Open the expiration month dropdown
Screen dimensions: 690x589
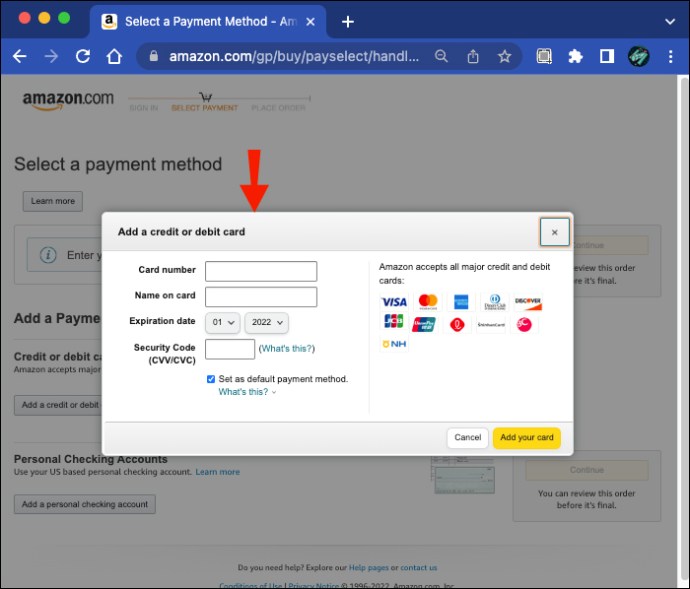click(223, 323)
